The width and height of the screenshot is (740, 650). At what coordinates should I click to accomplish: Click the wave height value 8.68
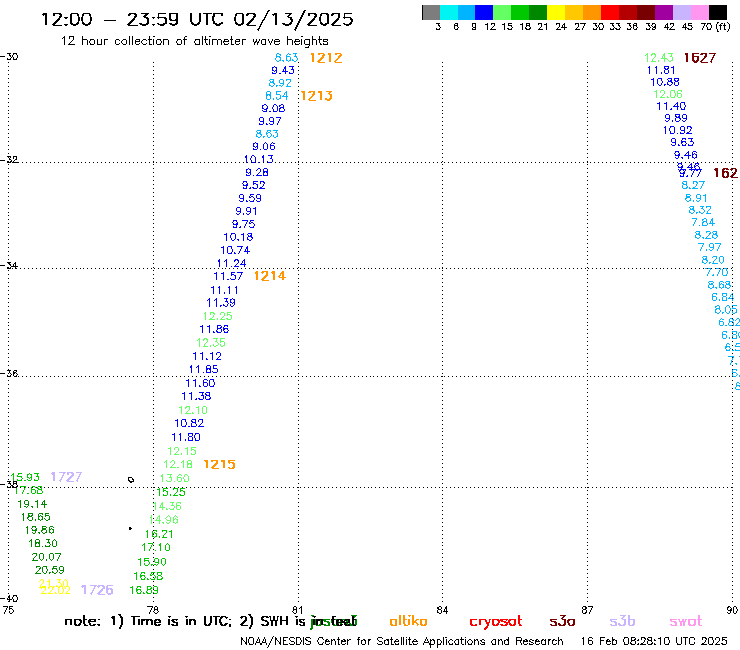[719, 285]
